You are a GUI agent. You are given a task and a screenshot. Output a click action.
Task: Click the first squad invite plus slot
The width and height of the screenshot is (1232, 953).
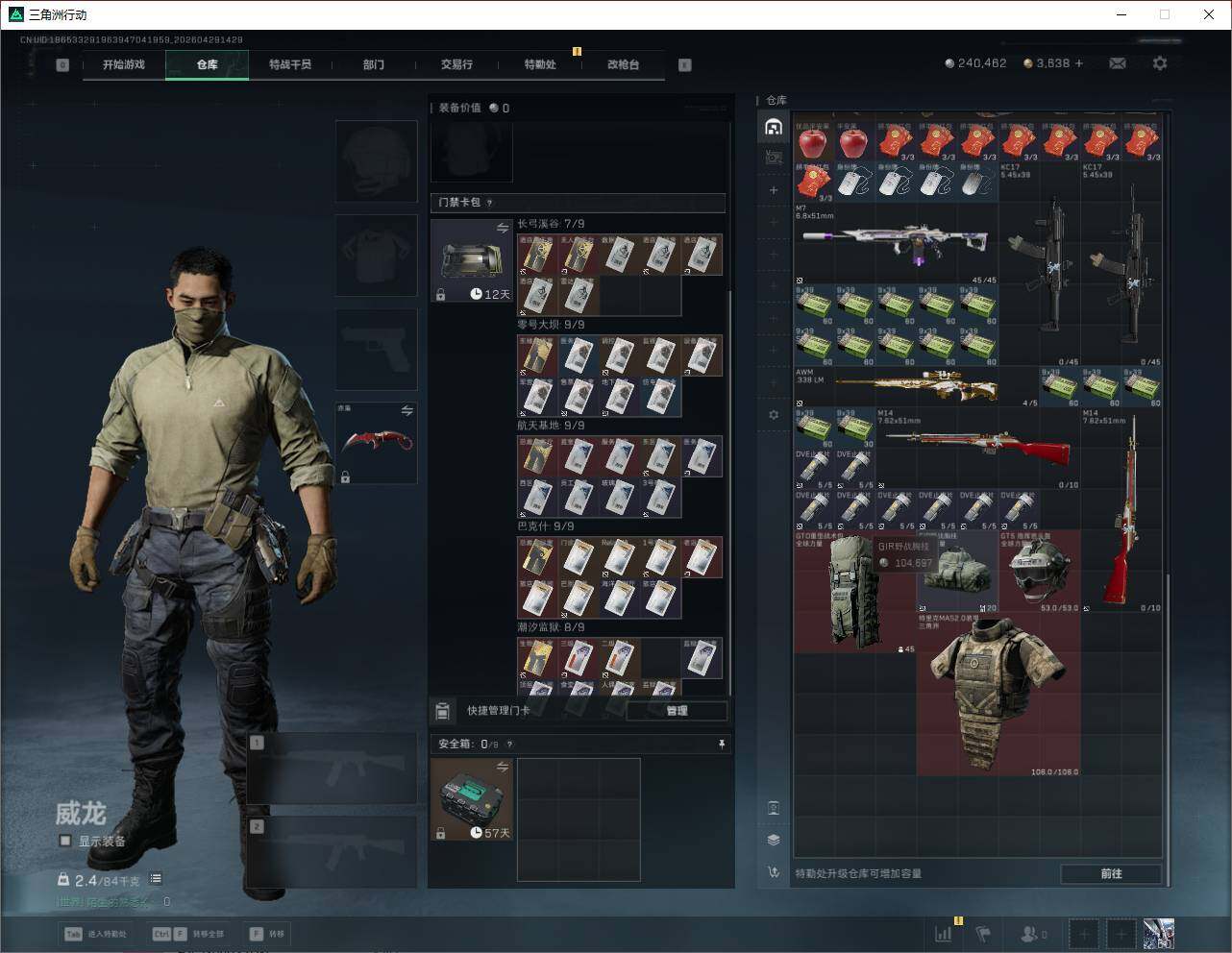point(1084,933)
